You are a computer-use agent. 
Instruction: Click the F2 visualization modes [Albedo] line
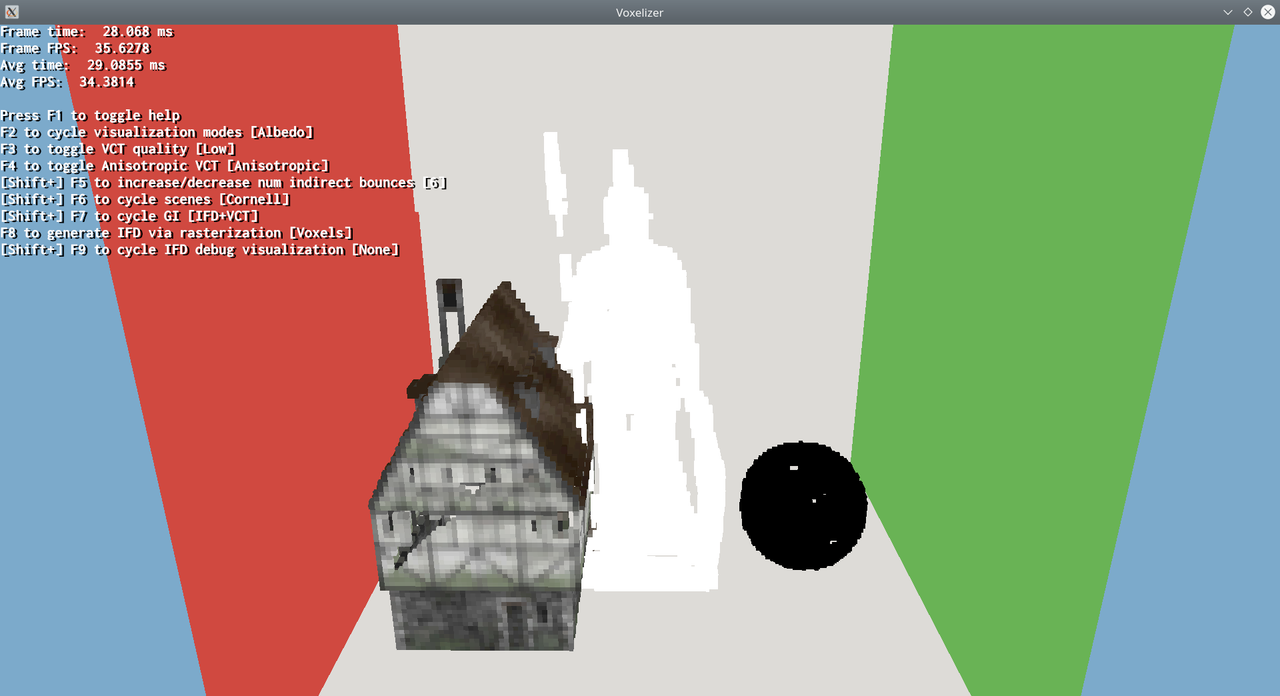tap(157, 132)
